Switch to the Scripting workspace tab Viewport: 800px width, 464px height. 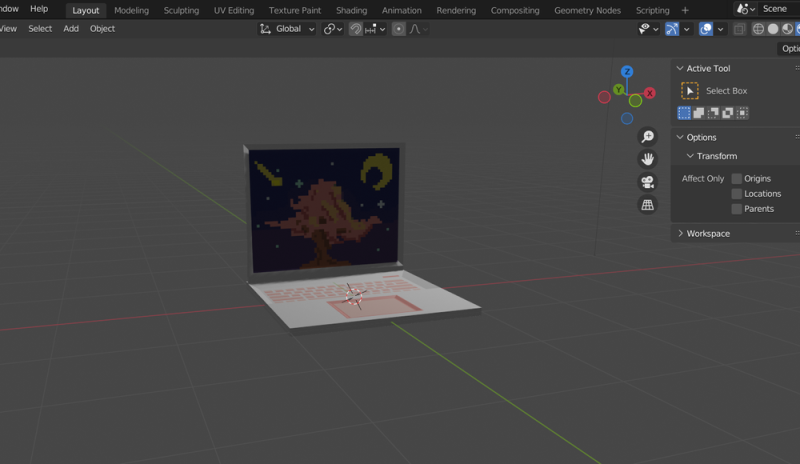click(652, 10)
